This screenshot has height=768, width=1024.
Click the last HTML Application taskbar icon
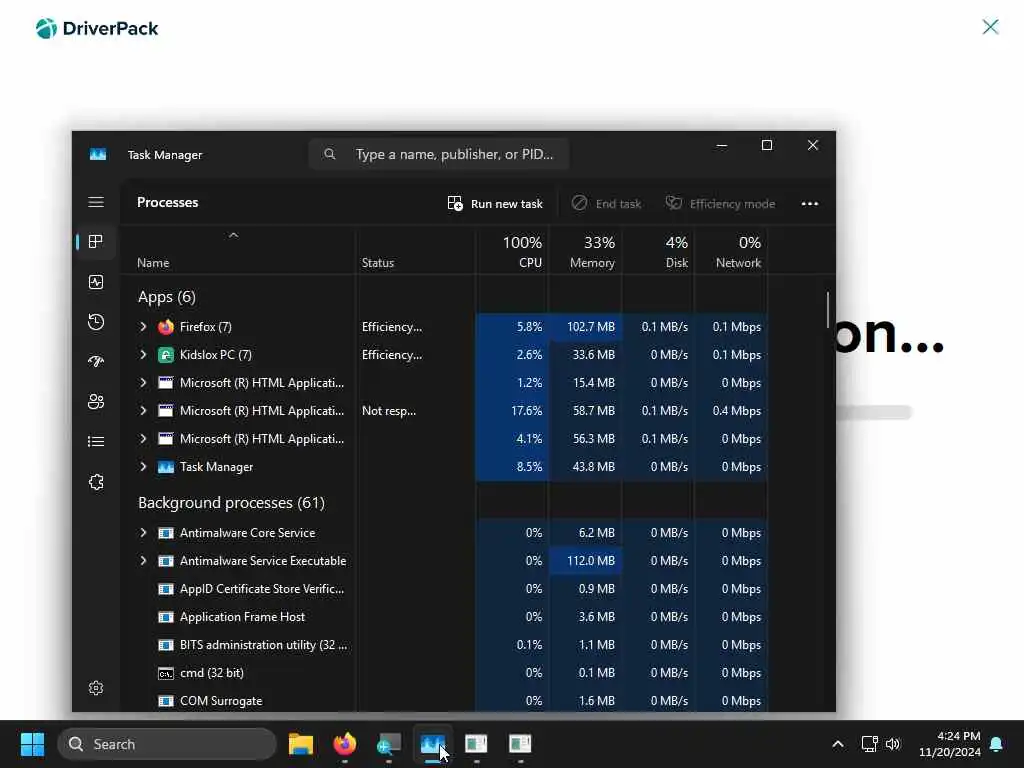tap(520, 744)
